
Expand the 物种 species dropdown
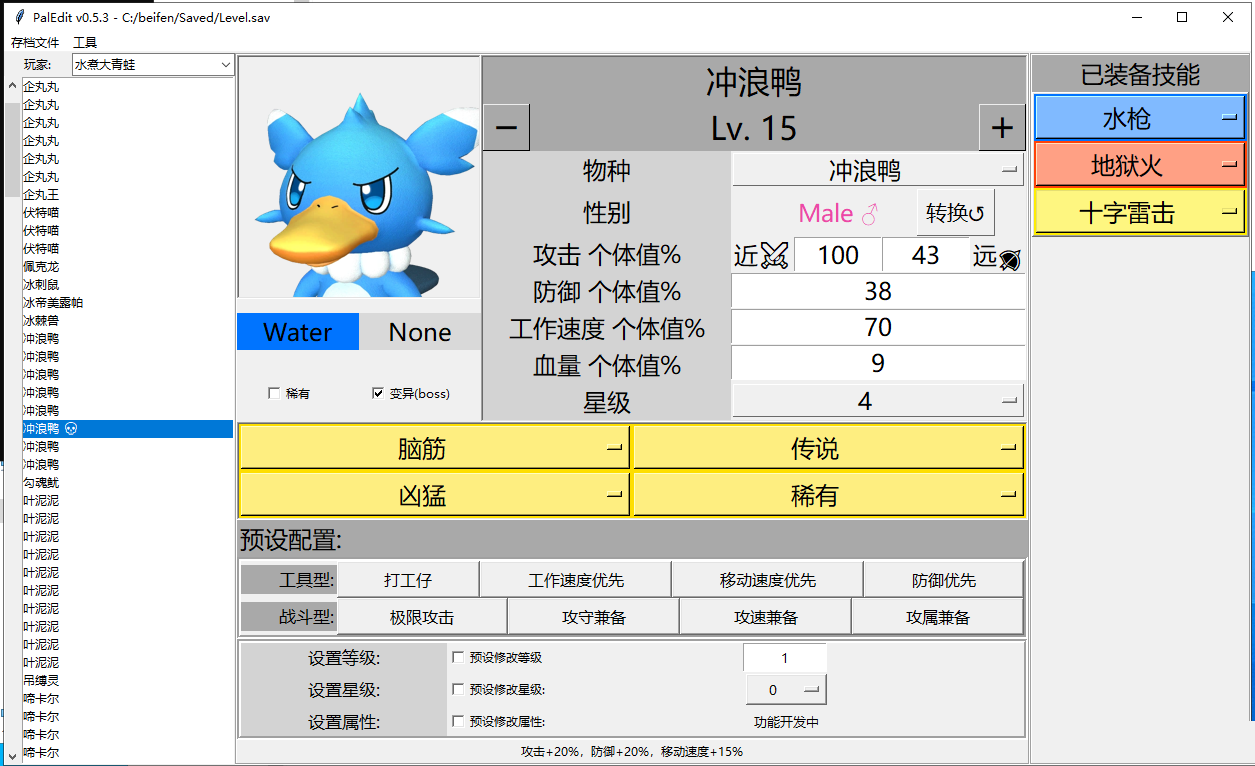point(878,170)
